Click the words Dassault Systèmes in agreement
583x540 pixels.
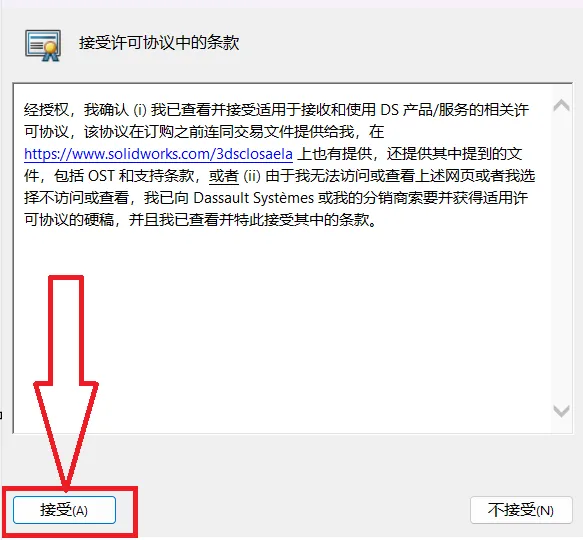[x=254, y=198]
